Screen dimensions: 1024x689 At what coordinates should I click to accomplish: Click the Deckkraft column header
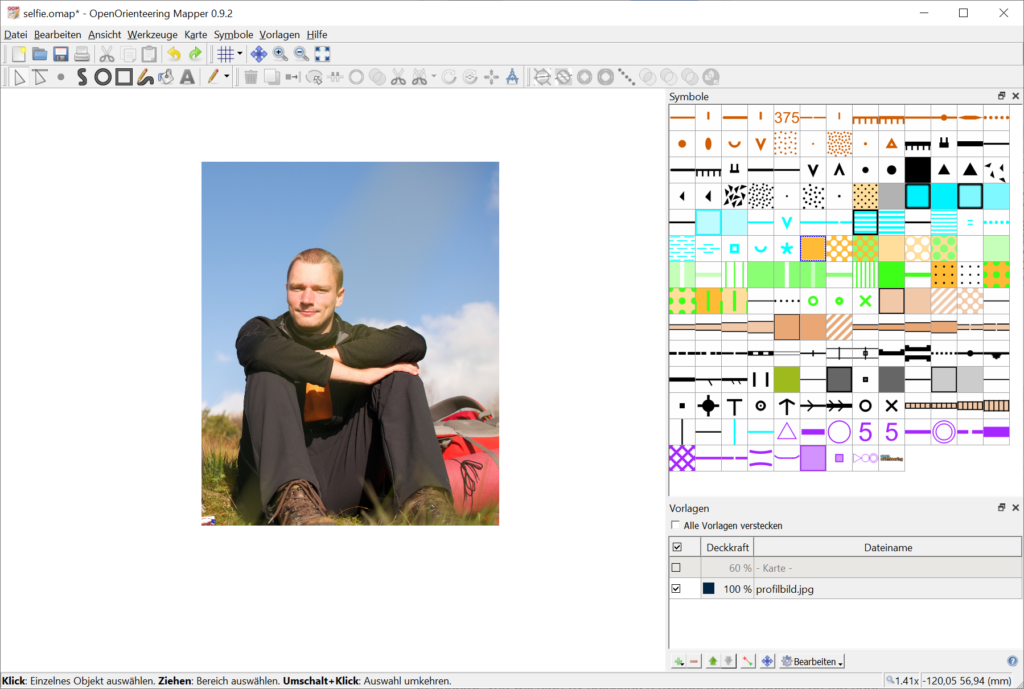coord(726,547)
